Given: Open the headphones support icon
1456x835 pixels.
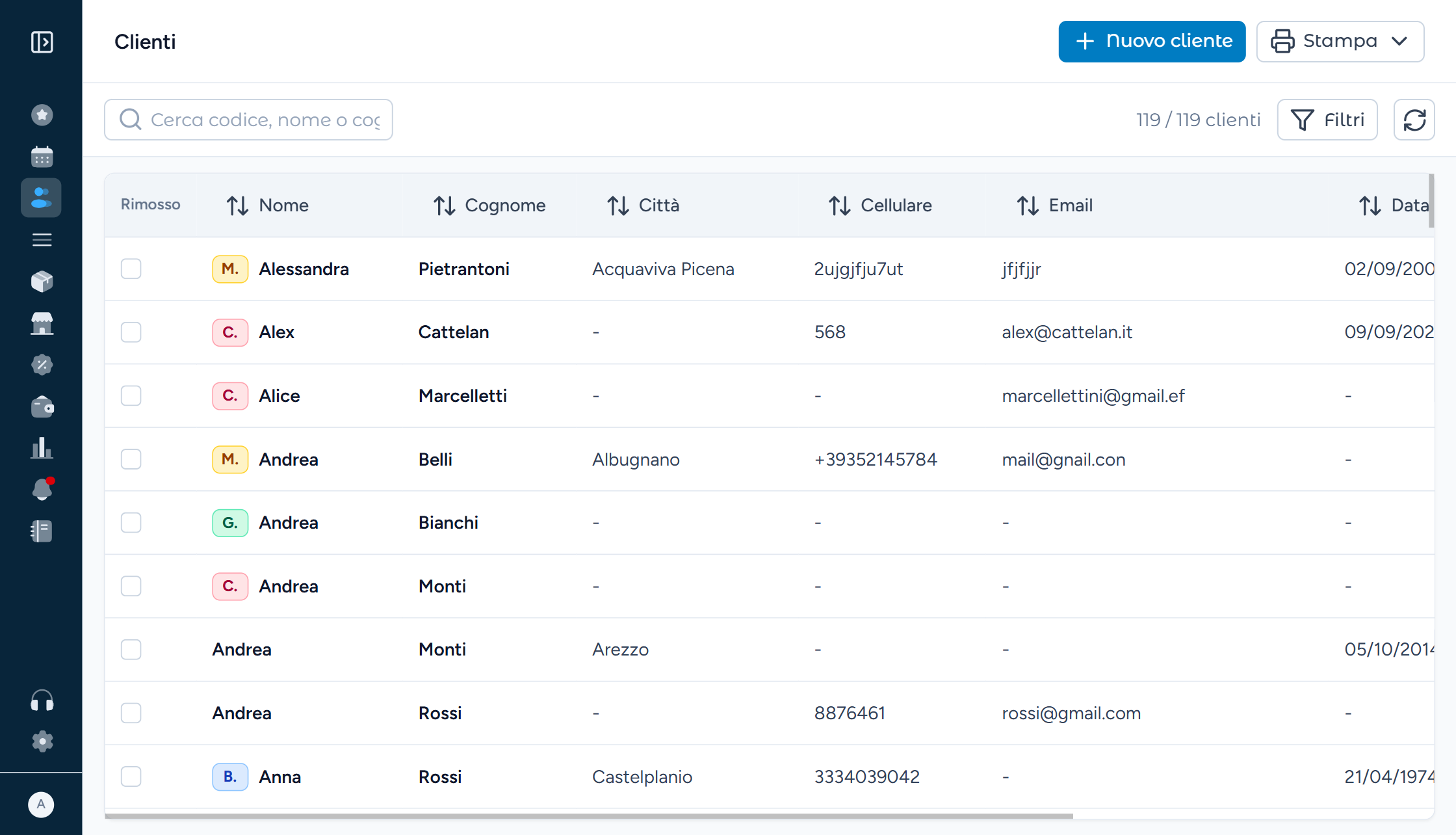Looking at the screenshot, I should pyautogui.click(x=42, y=701).
